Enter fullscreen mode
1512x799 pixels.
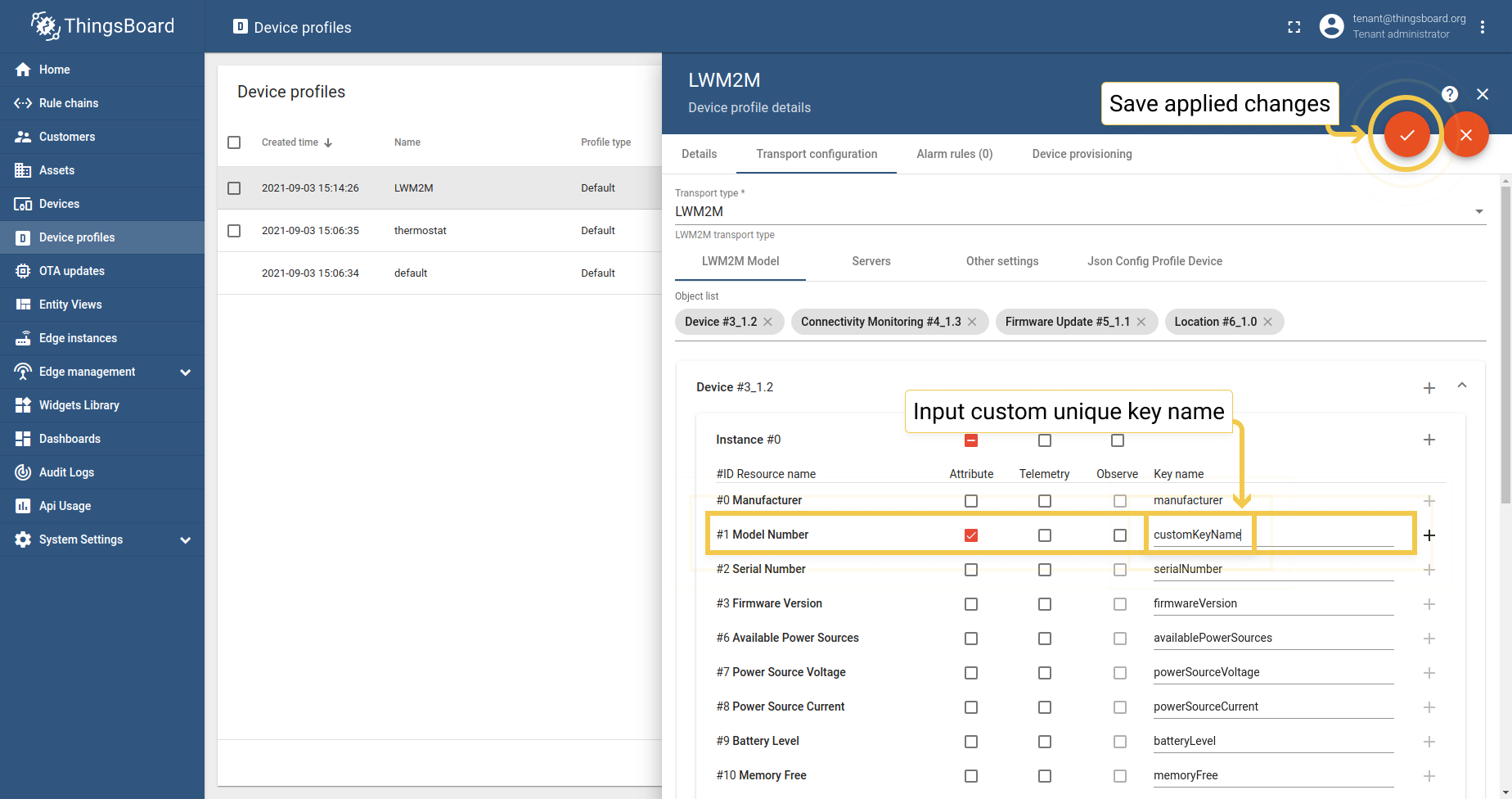pyautogui.click(x=1294, y=26)
